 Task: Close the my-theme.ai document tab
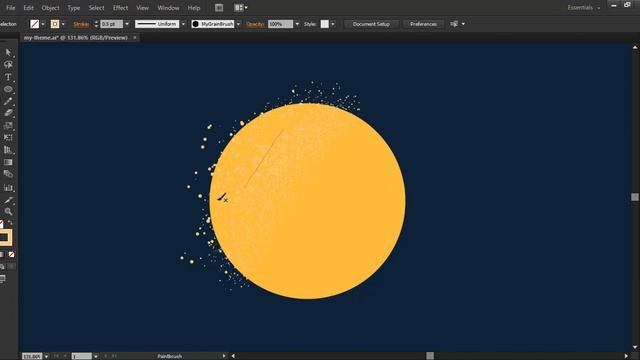(x=135, y=38)
